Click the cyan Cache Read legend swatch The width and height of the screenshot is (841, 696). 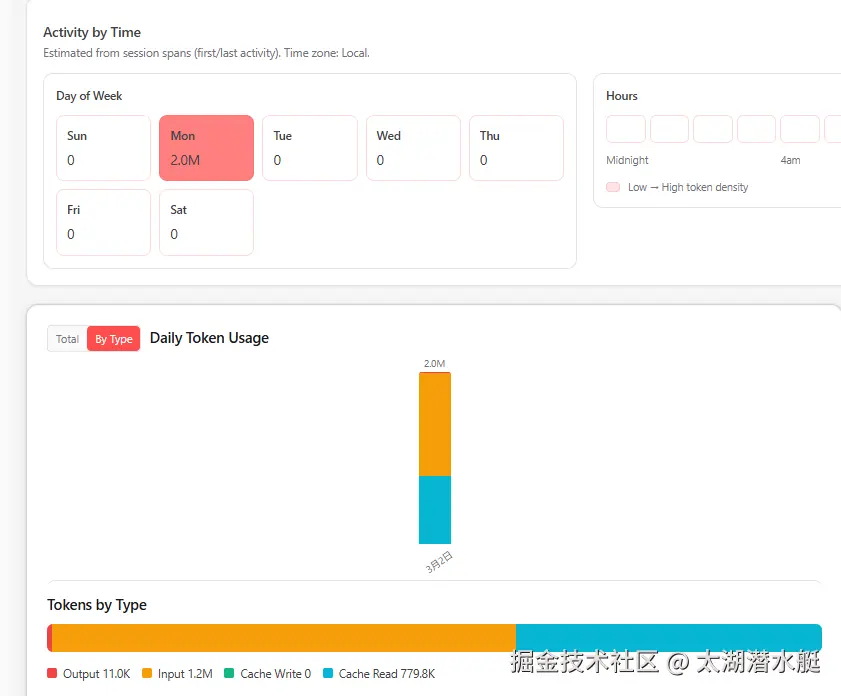(x=328, y=674)
